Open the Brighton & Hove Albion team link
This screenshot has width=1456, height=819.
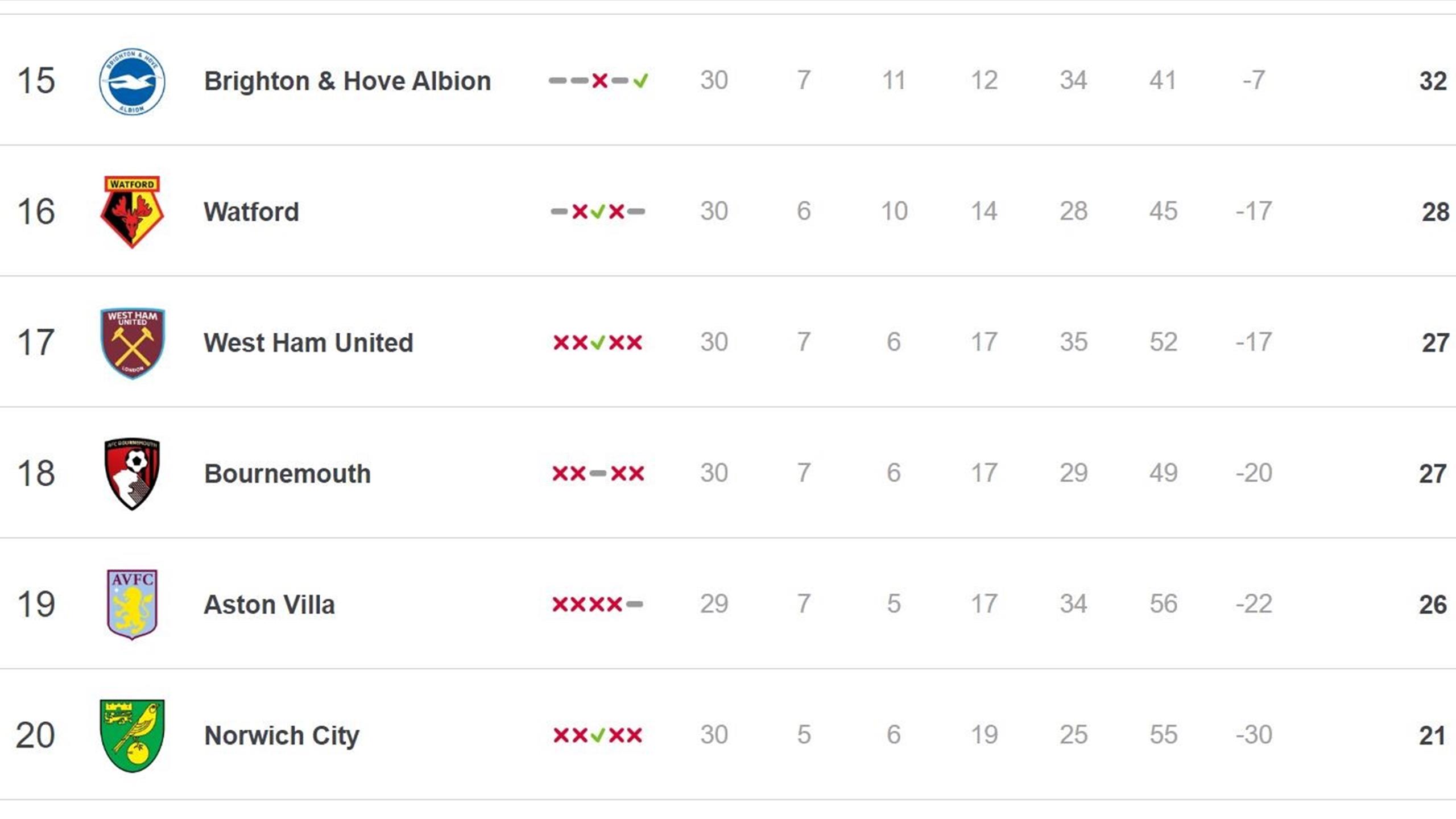[347, 81]
